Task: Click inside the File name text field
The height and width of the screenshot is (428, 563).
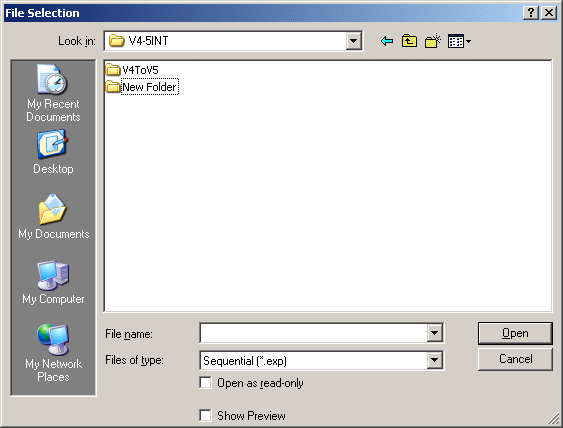Action: coord(313,333)
